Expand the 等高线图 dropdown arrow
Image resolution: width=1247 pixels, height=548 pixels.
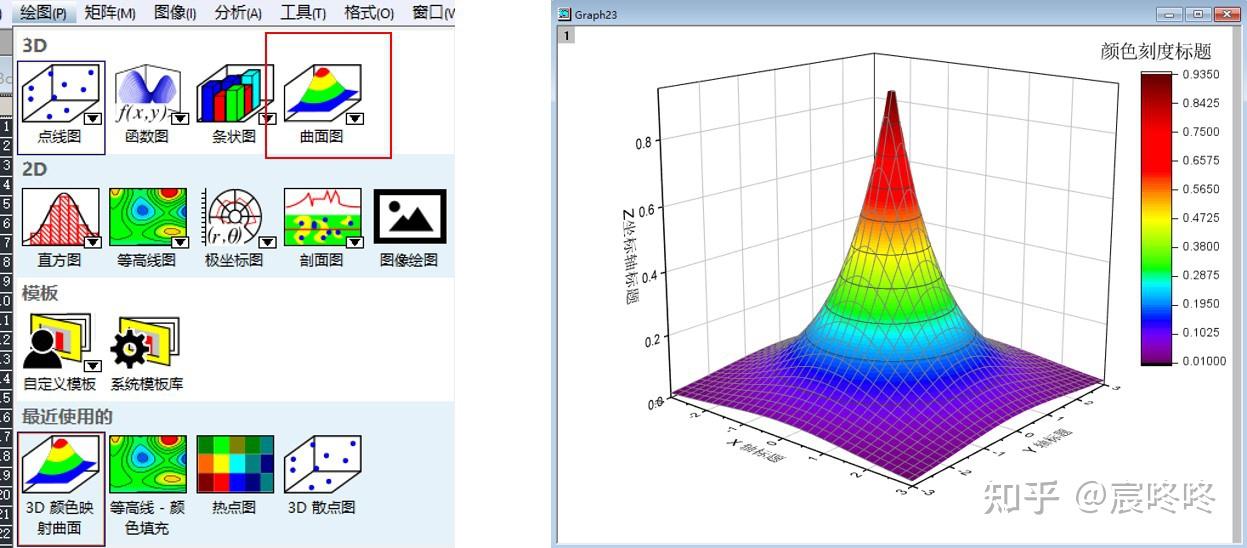pos(180,241)
